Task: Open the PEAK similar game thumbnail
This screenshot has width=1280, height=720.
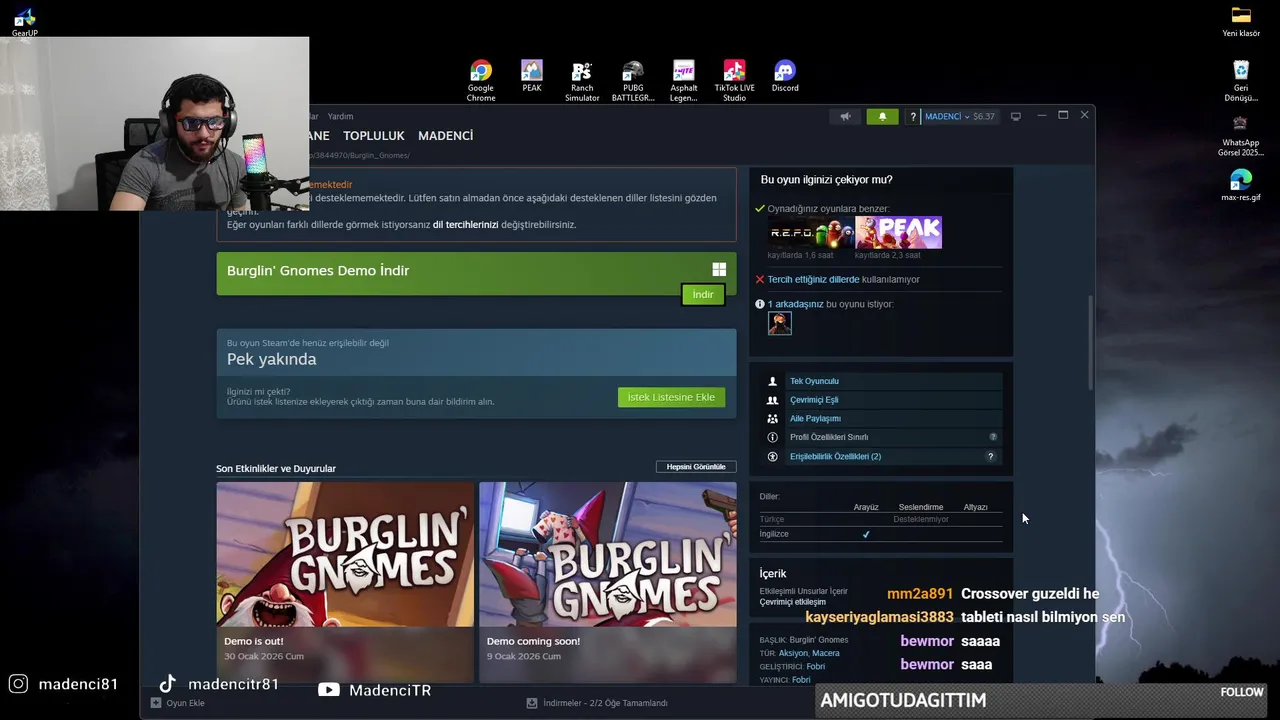Action: coord(898,232)
